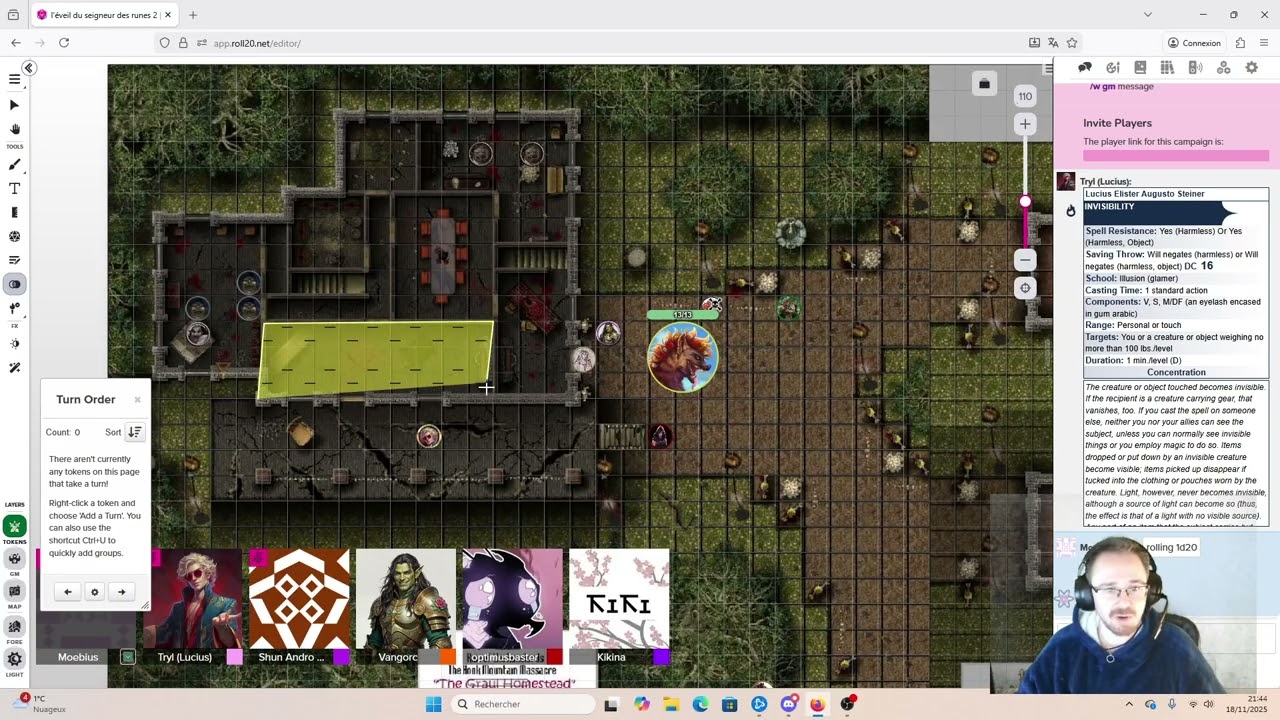Open the FX effects tool
1280x720 pixels.
coord(14,344)
